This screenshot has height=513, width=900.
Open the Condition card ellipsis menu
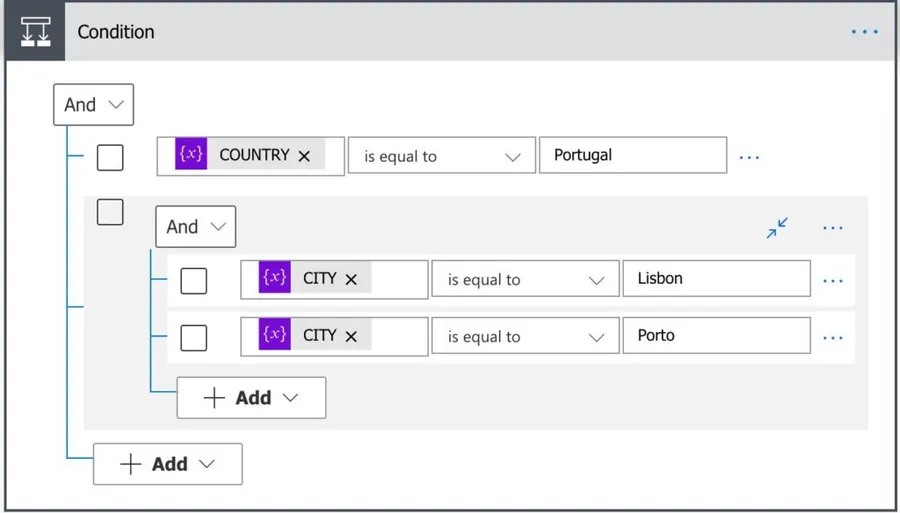point(864,32)
